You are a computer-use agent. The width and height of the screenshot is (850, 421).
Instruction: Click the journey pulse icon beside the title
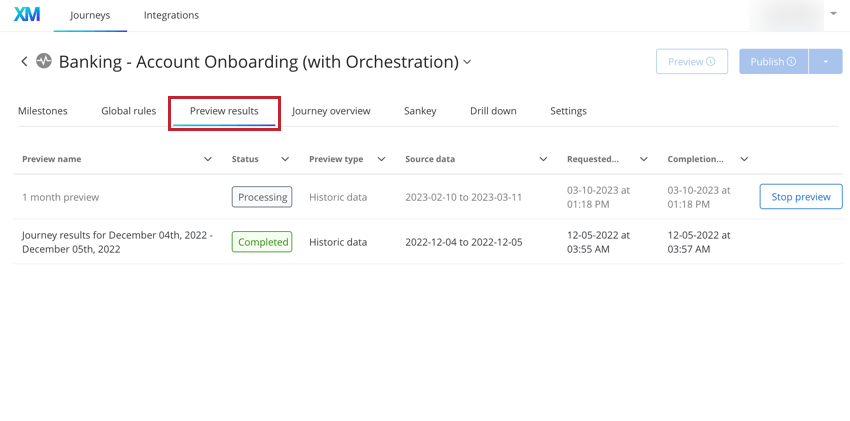point(44,61)
